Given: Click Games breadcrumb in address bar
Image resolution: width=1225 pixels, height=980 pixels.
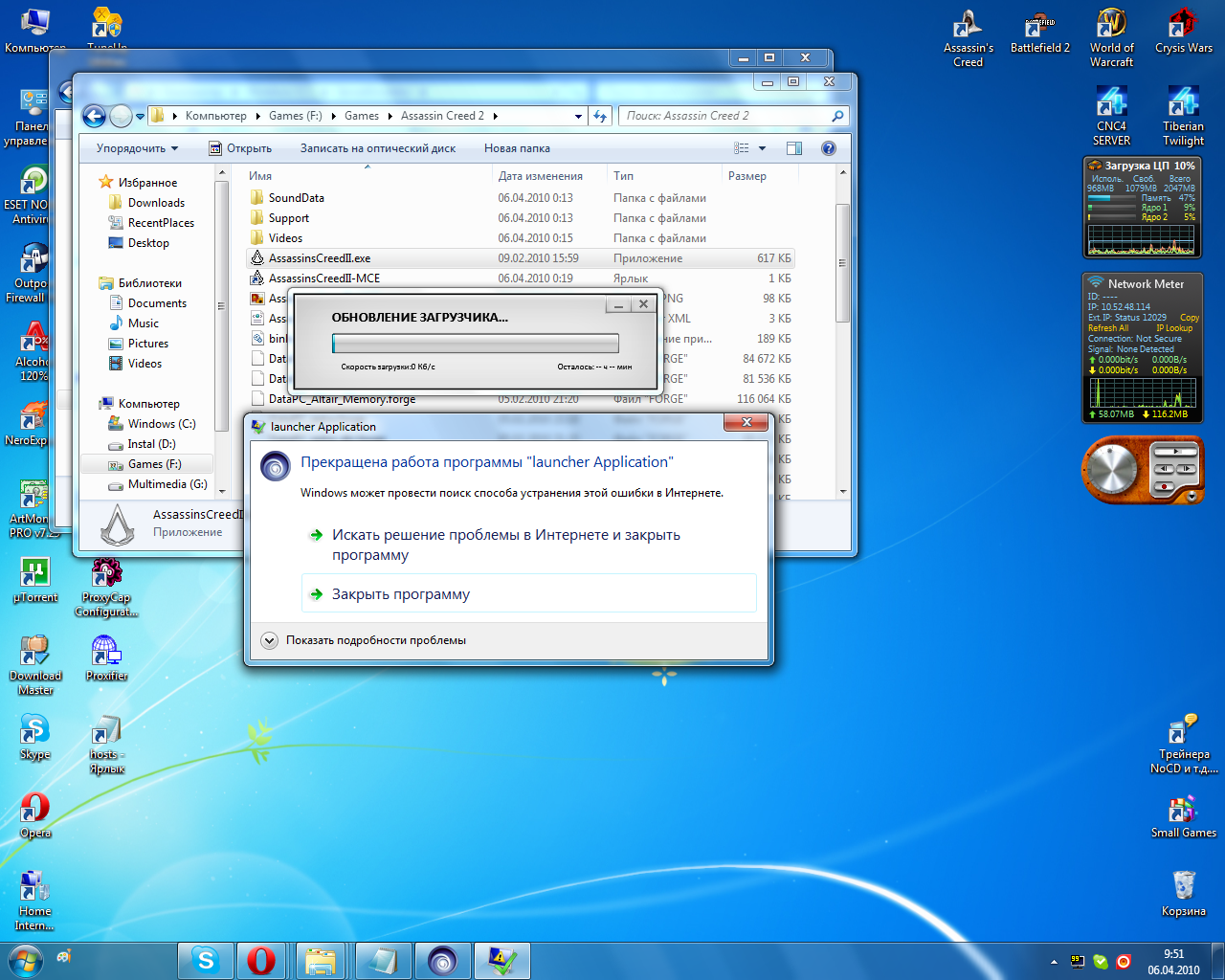Looking at the screenshot, I should pos(362,116).
